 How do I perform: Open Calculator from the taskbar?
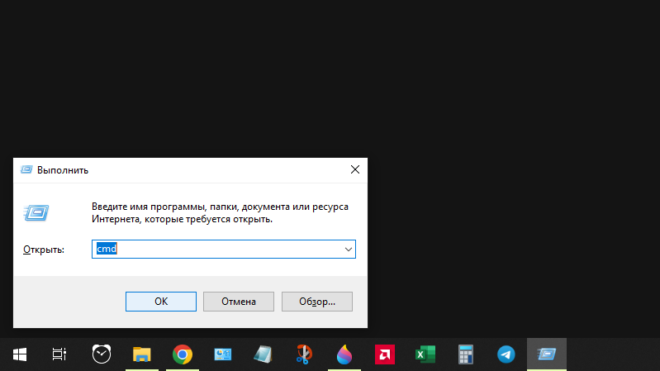[x=466, y=354]
